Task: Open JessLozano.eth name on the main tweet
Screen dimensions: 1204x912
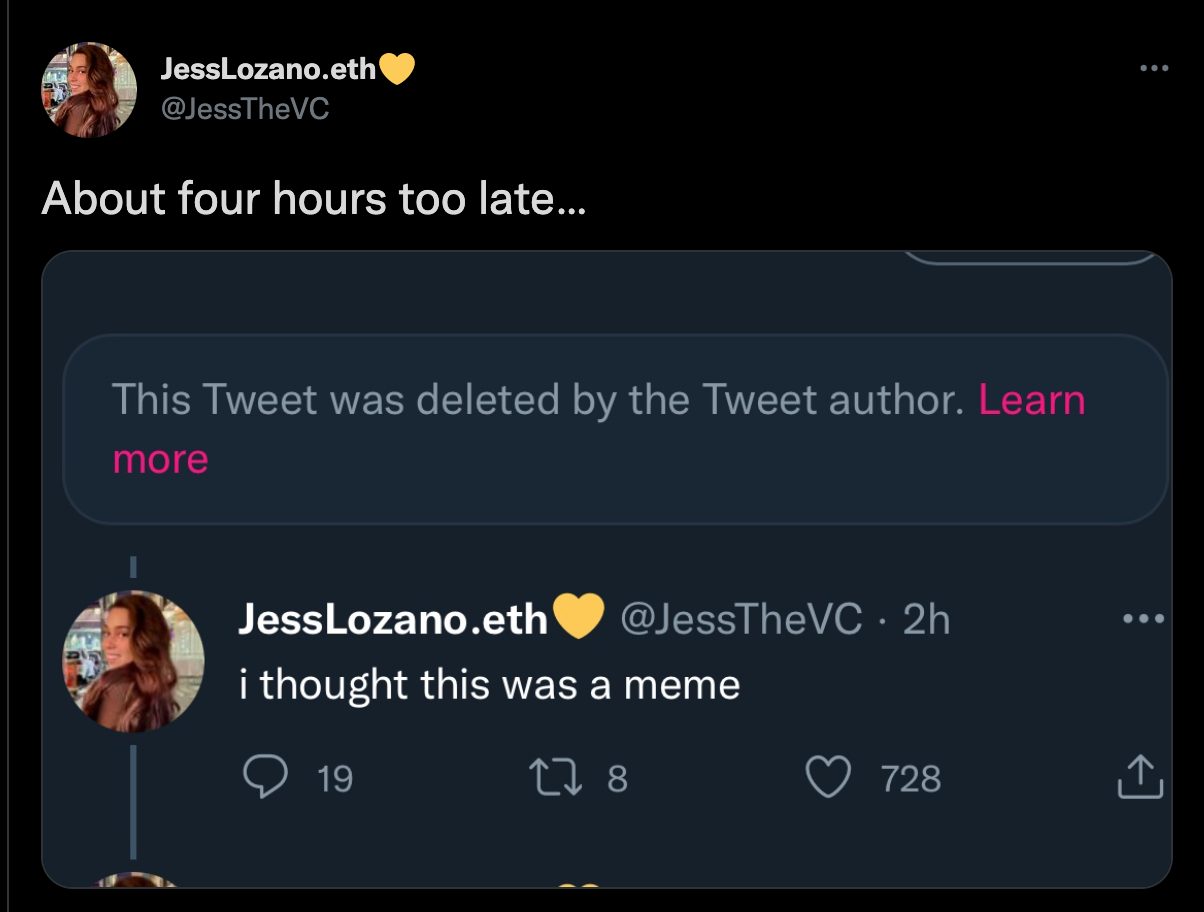Action: [268, 69]
